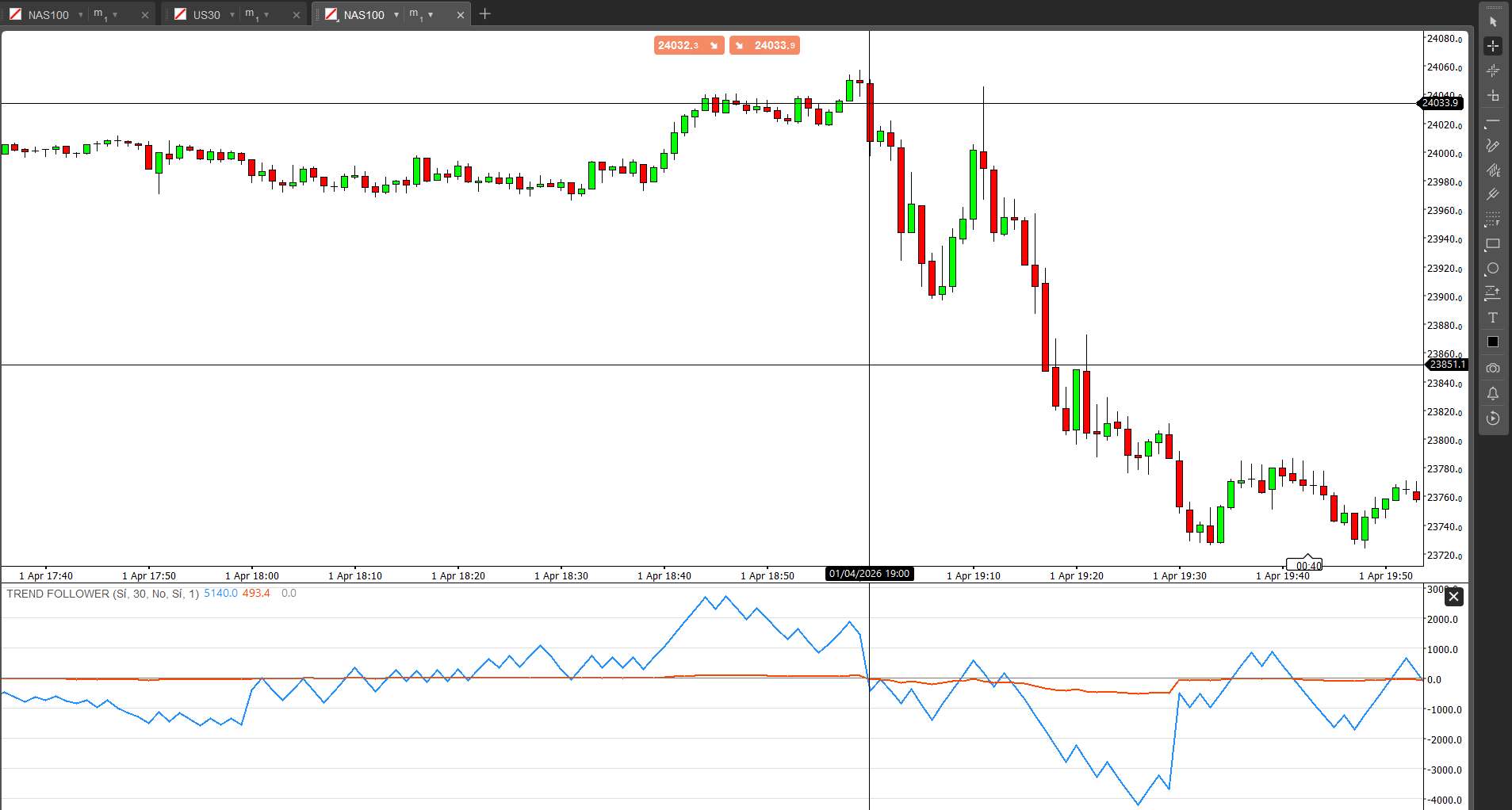Click the 24033.9 buy price button
Image resolution: width=1512 pixels, height=810 pixels.
(x=765, y=45)
